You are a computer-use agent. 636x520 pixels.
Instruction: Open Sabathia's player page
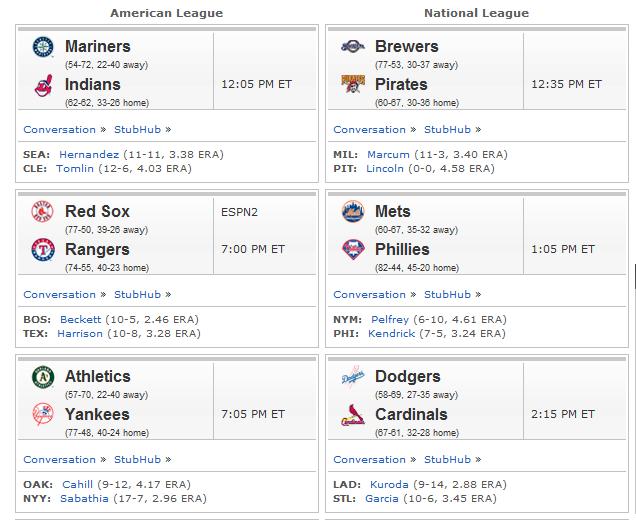(x=84, y=498)
